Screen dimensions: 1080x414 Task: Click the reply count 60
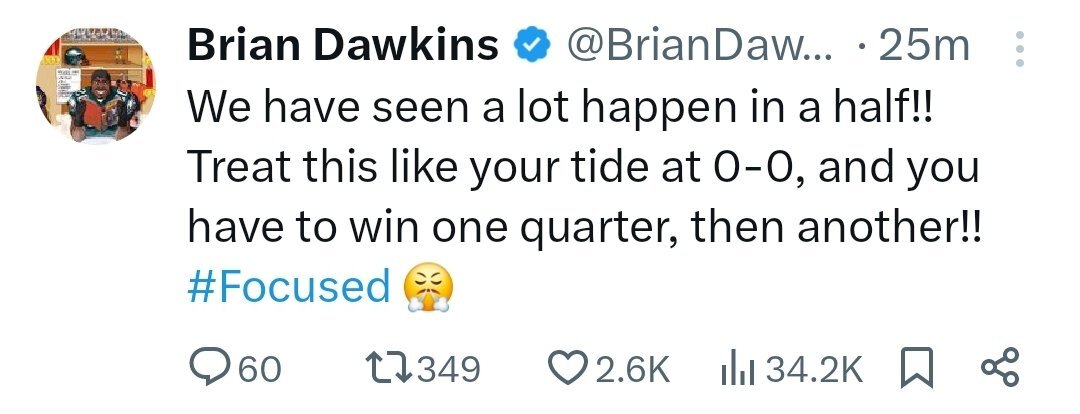click(259, 370)
